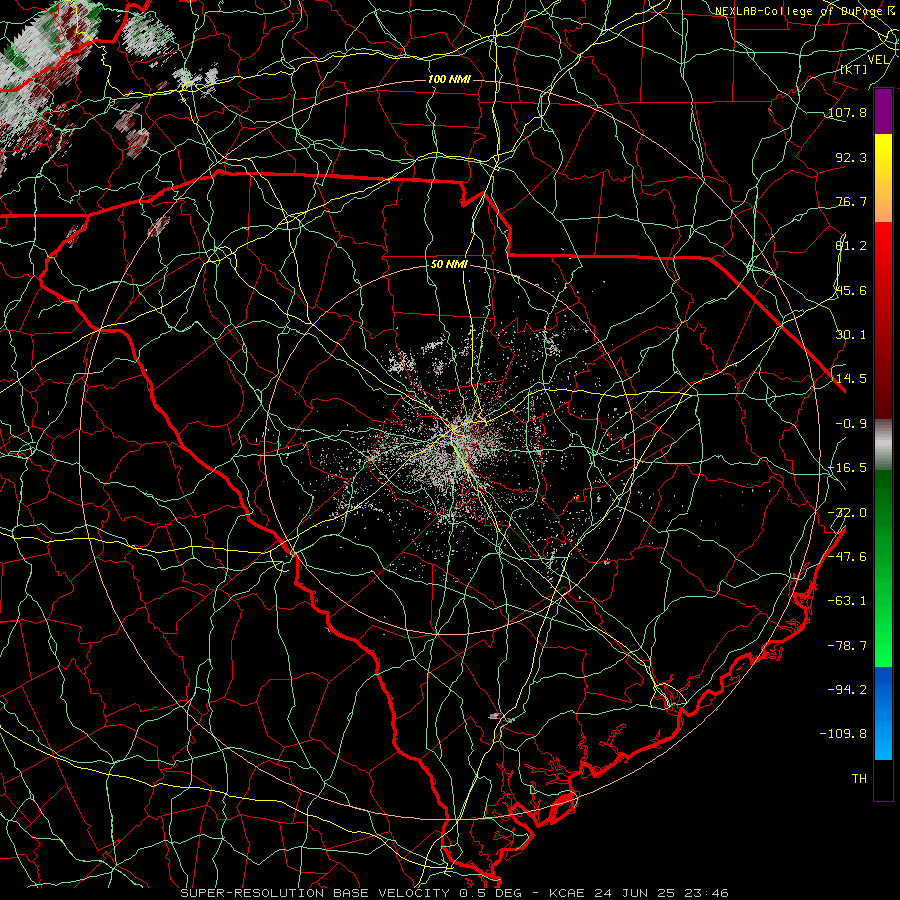Pick the green segment of velocity scale

pyautogui.click(x=883, y=568)
